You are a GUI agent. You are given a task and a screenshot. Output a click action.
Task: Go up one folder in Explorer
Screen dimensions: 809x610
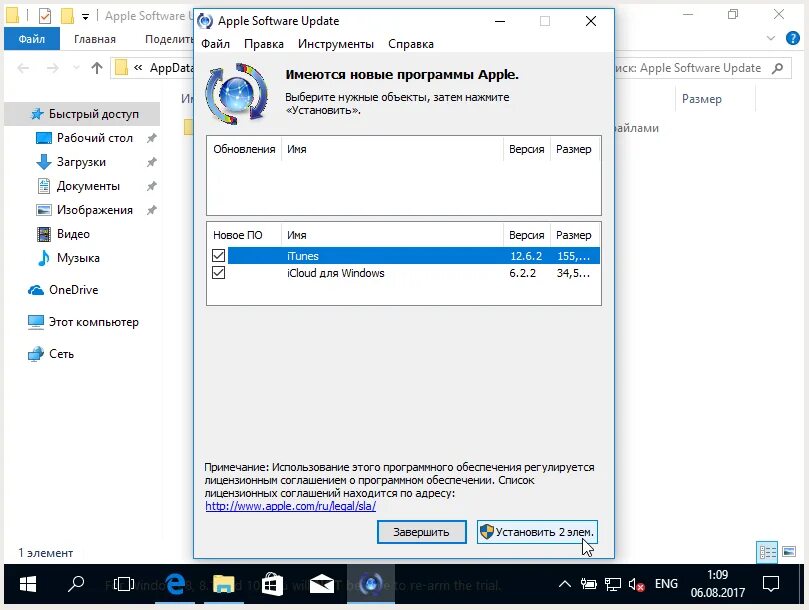coord(96,68)
